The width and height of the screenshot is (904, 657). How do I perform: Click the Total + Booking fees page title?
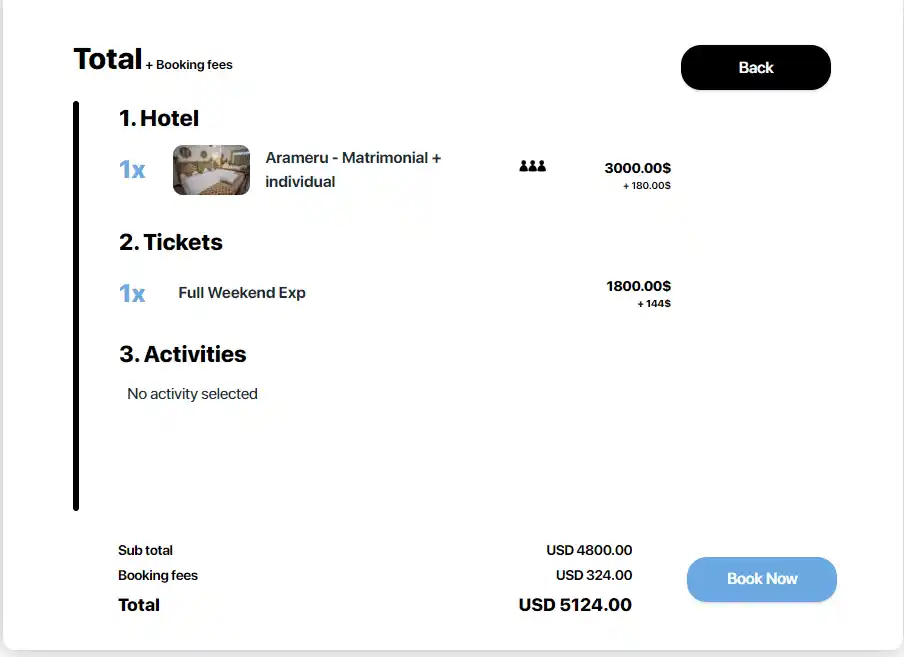coord(152,60)
